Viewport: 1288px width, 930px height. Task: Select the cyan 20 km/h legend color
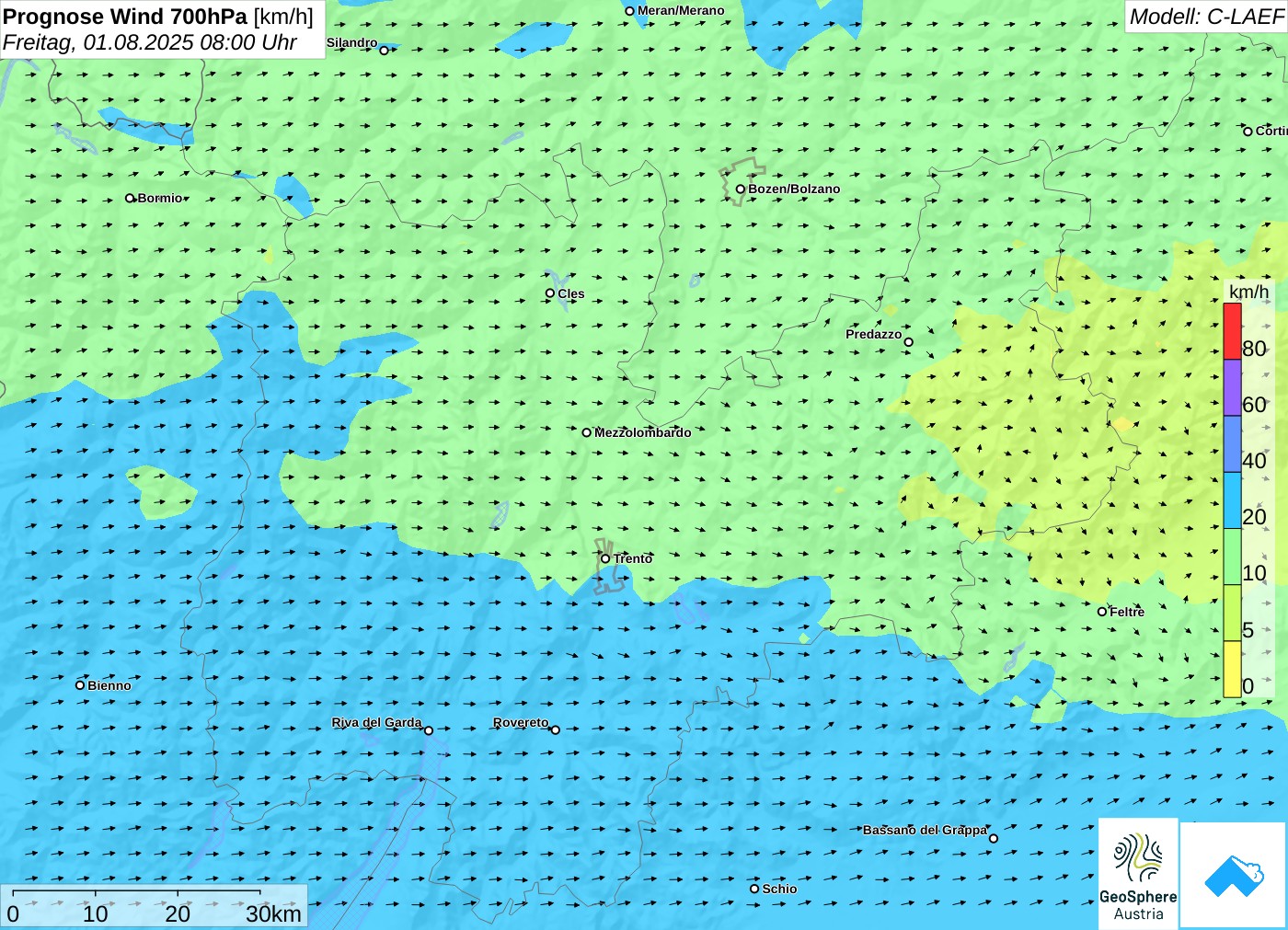click(1232, 500)
